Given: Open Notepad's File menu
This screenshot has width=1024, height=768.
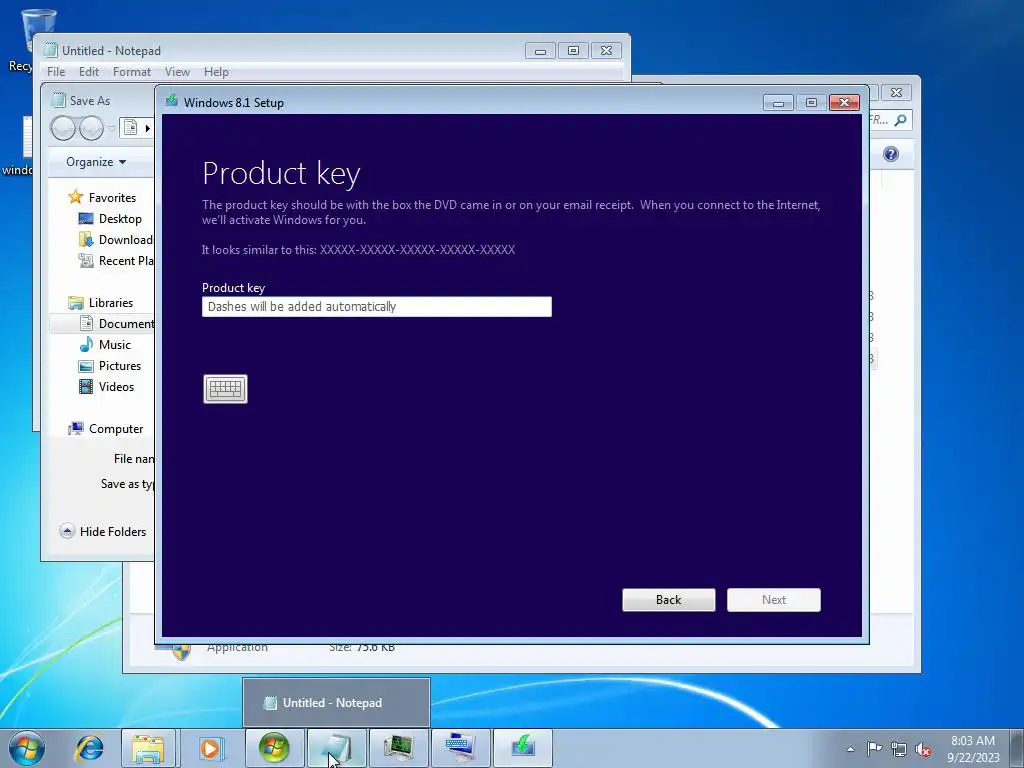Looking at the screenshot, I should click(56, 72).
